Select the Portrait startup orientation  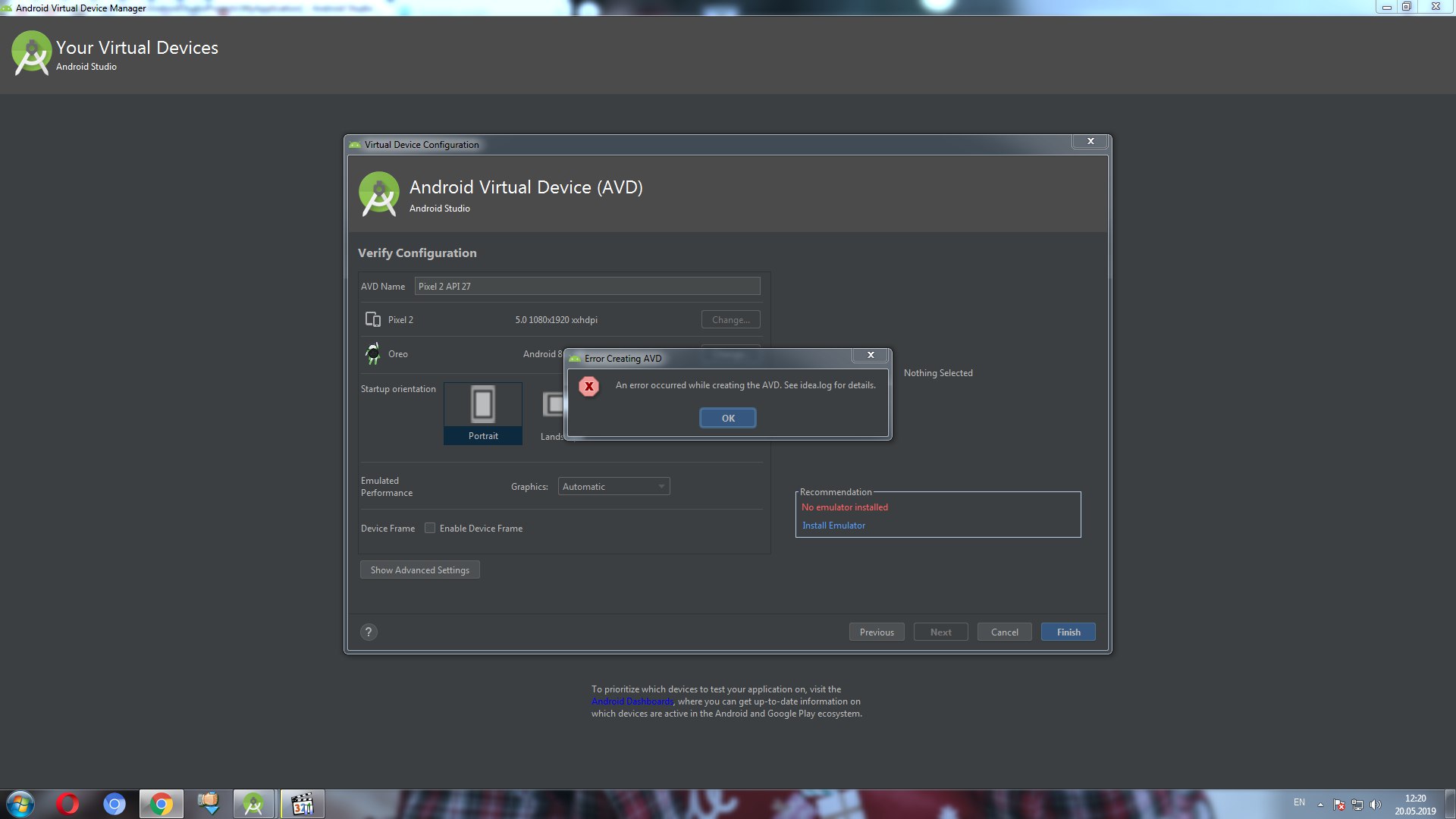(483, 413)
